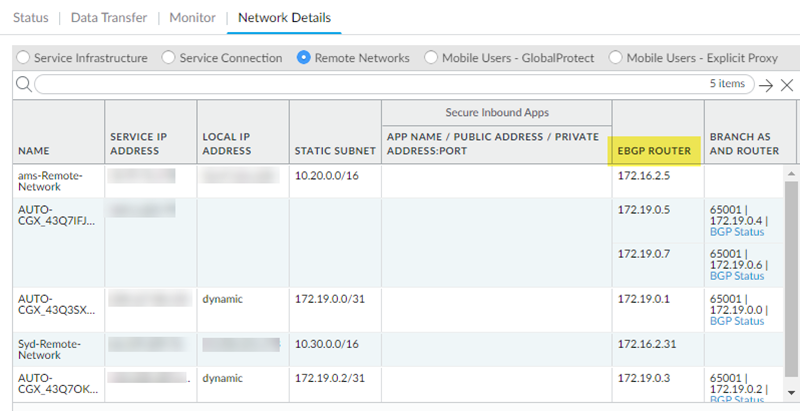Click the search magnifier icon

[23, 85]
